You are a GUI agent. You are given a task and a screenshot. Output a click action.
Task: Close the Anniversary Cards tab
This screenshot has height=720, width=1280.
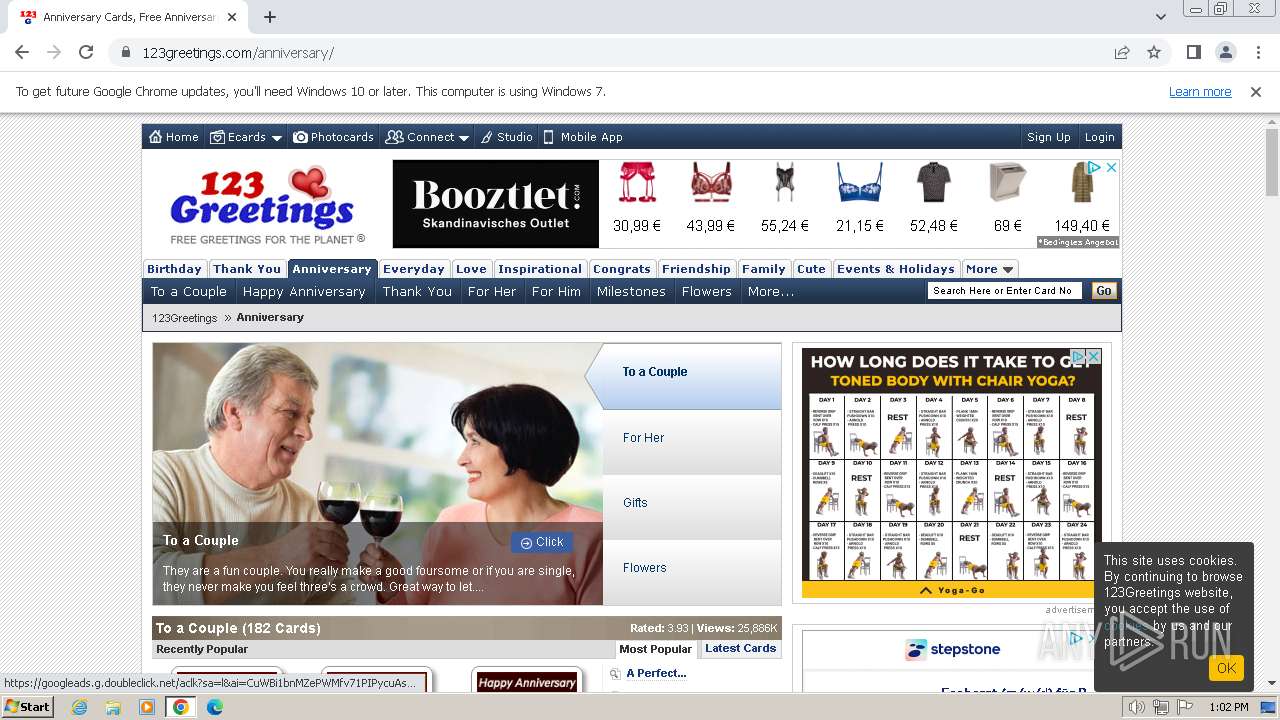232,17
